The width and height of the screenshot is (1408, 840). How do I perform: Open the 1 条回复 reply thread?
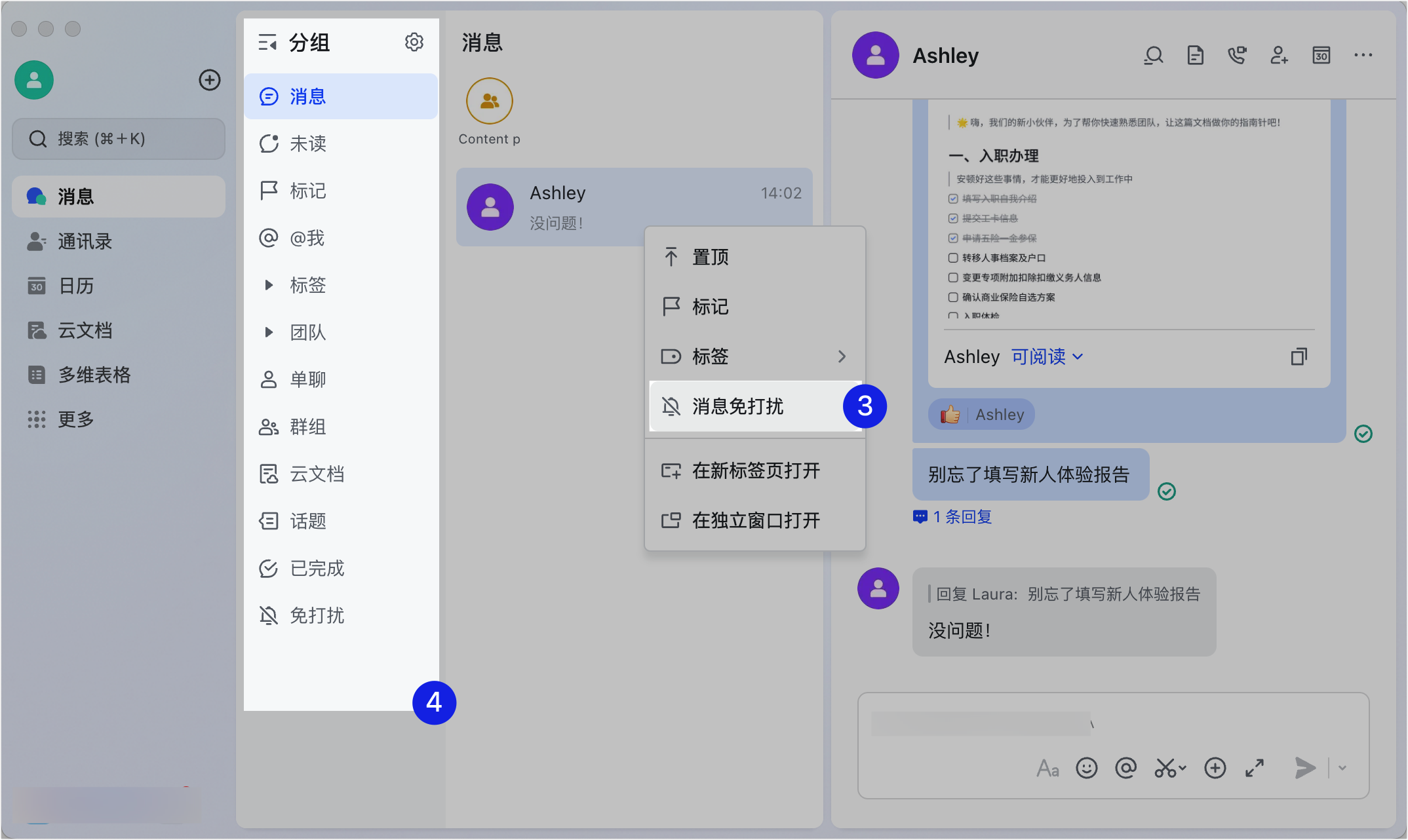tap(961, 517)
